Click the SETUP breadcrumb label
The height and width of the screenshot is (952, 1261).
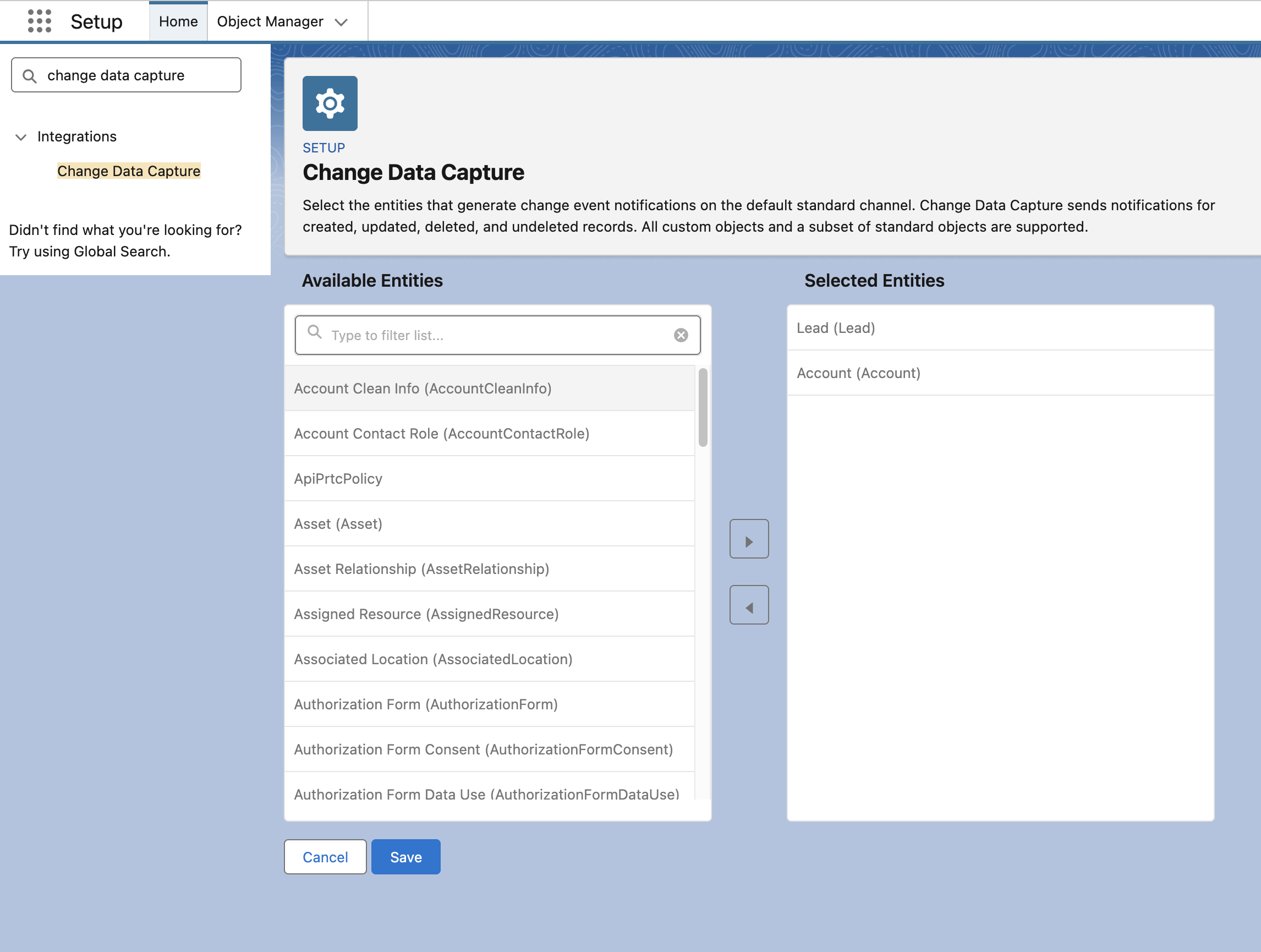click(x=324, y=148)
